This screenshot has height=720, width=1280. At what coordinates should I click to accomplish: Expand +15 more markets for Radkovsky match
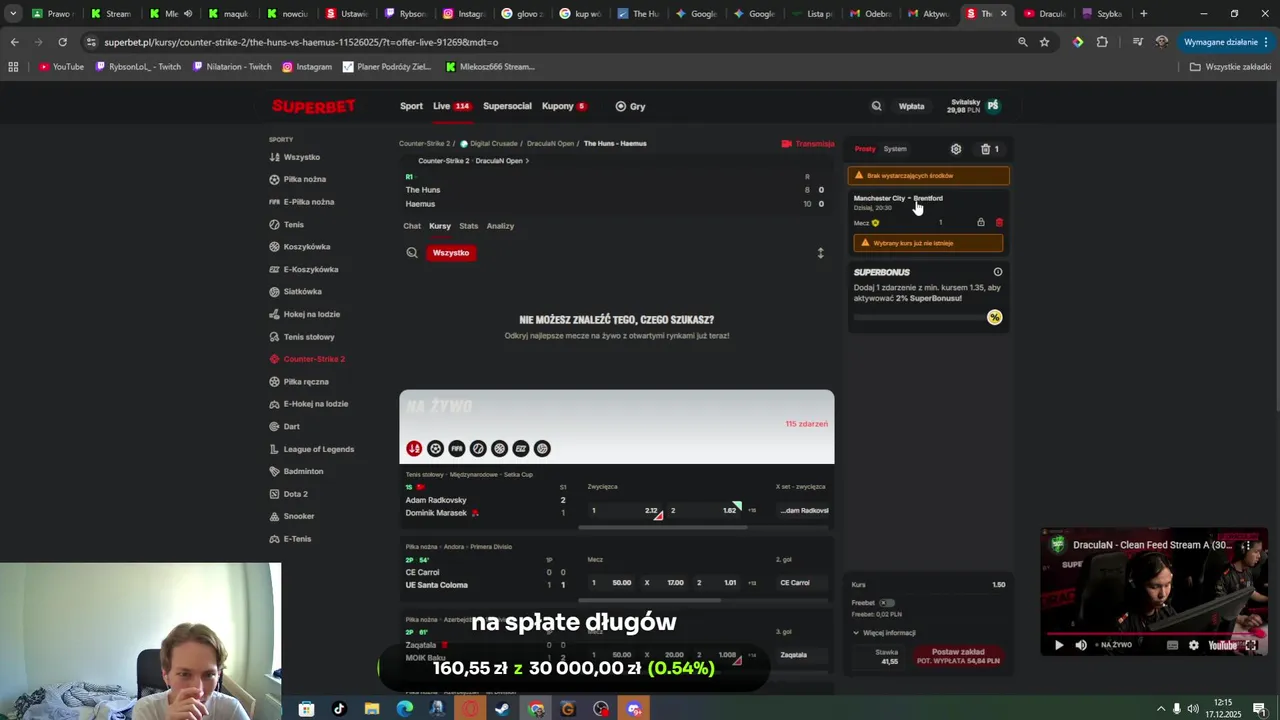pos(752,511)
